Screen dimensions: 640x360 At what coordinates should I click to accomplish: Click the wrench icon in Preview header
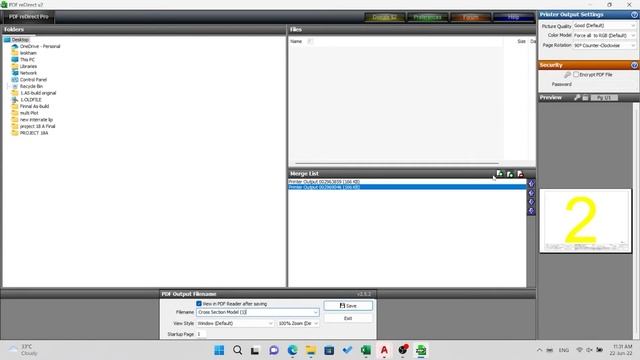click(577, 98)
